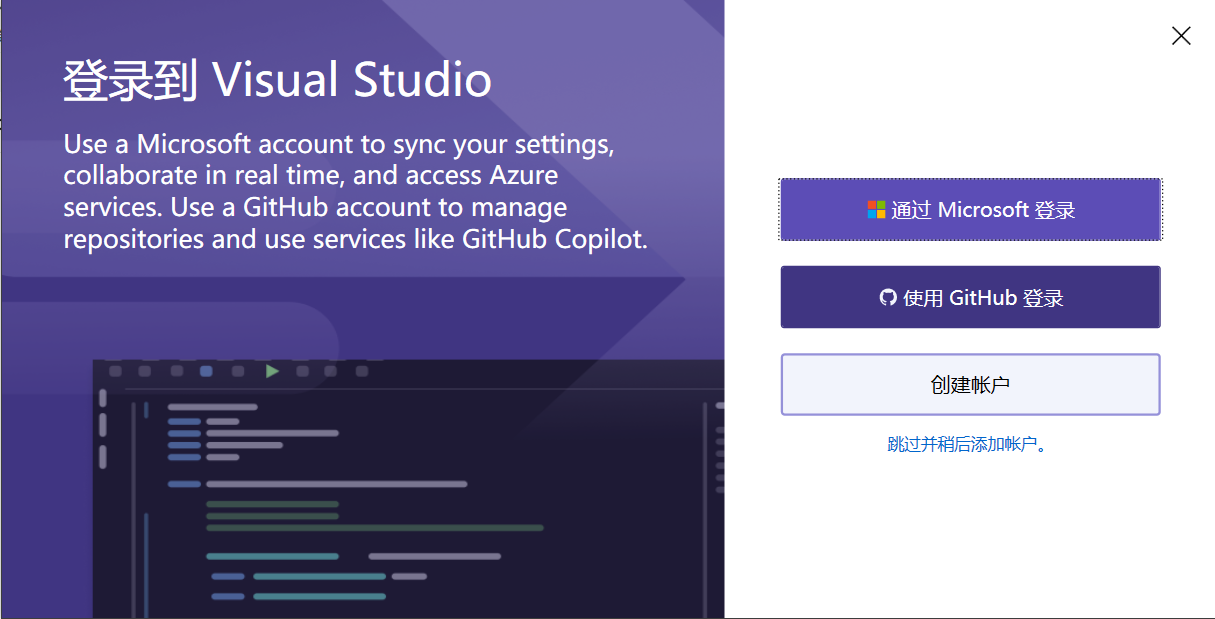Image resolution: width=1215 pixels, height=619 pixels.
Task: Click the 通过 Microsoft 登录 button
Action: tap(970, 210)
